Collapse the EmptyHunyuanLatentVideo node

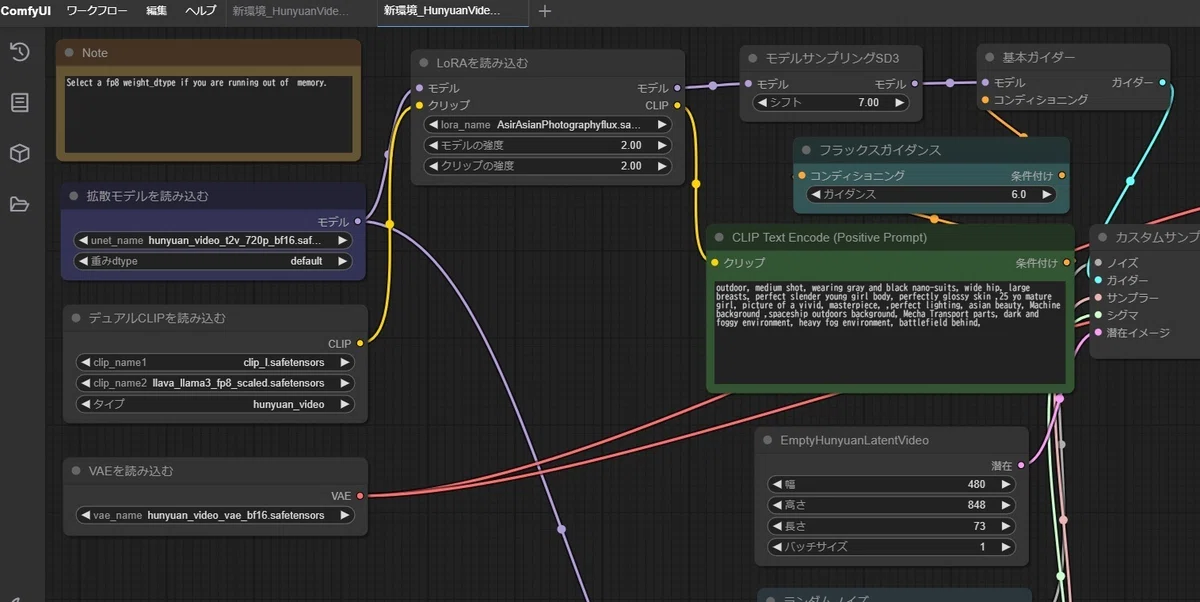pyautogui.click(x=768, y=440)
